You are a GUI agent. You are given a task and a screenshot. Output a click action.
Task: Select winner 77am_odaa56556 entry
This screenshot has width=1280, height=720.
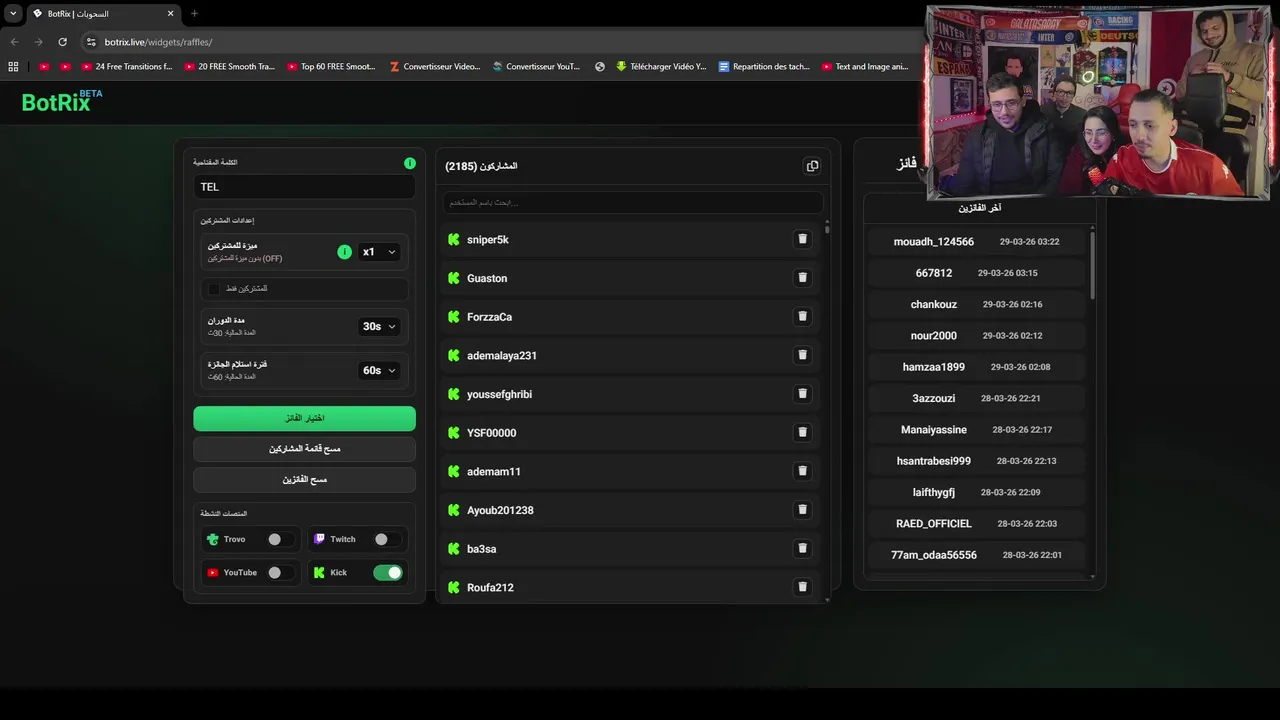(x=976, y=555)
